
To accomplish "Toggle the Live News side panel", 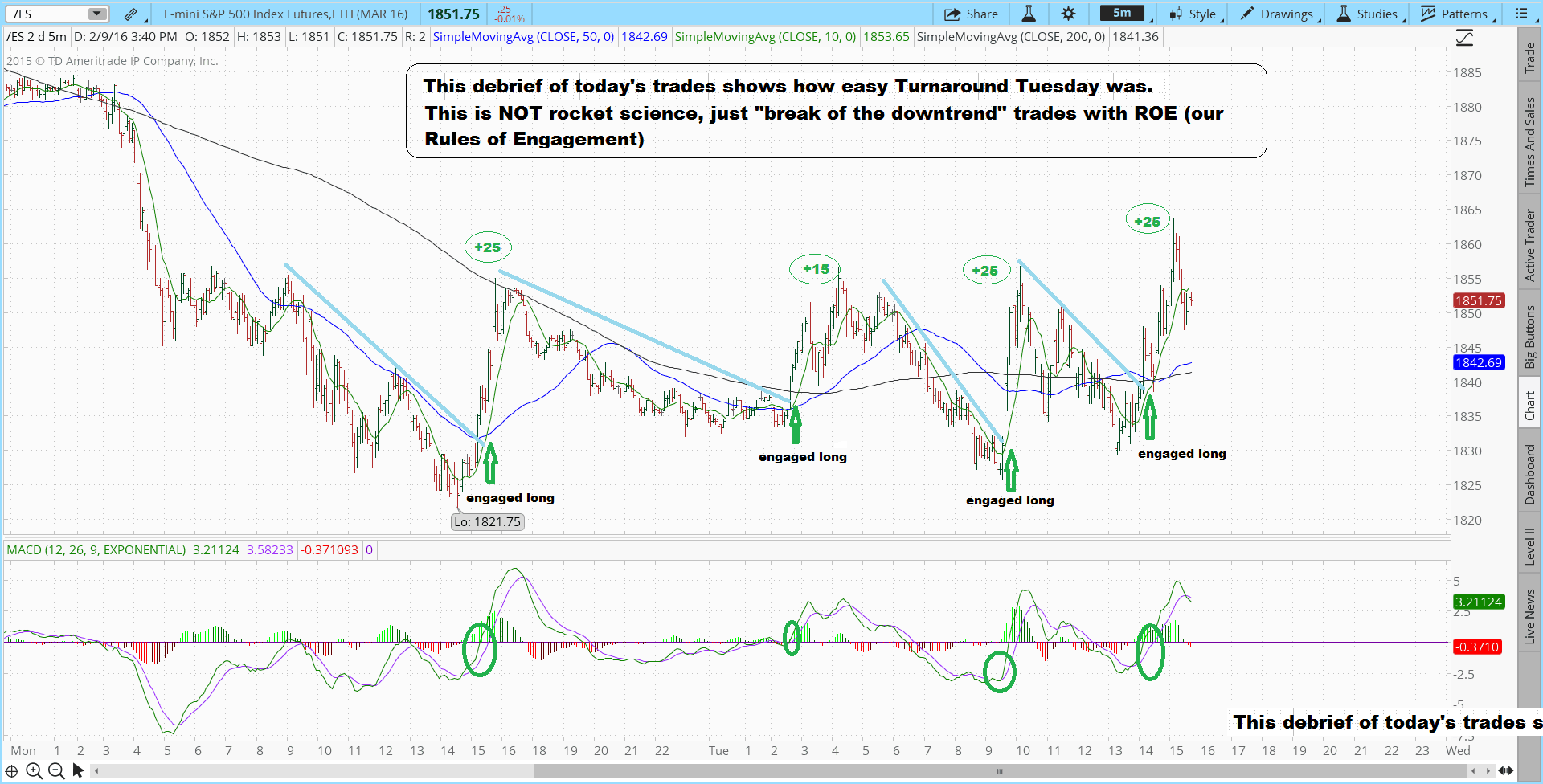I will pos(1530,616).
